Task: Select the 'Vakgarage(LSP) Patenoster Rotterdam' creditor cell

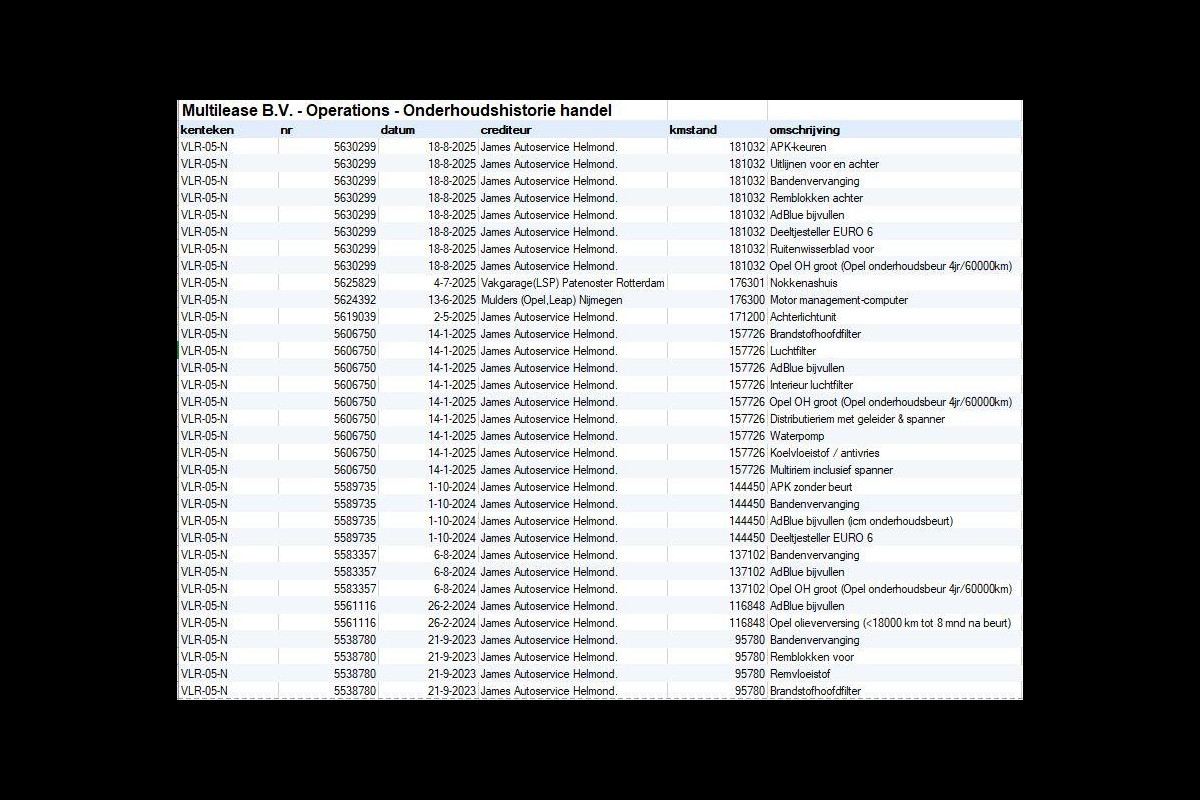Action: (x=572, y=283)
